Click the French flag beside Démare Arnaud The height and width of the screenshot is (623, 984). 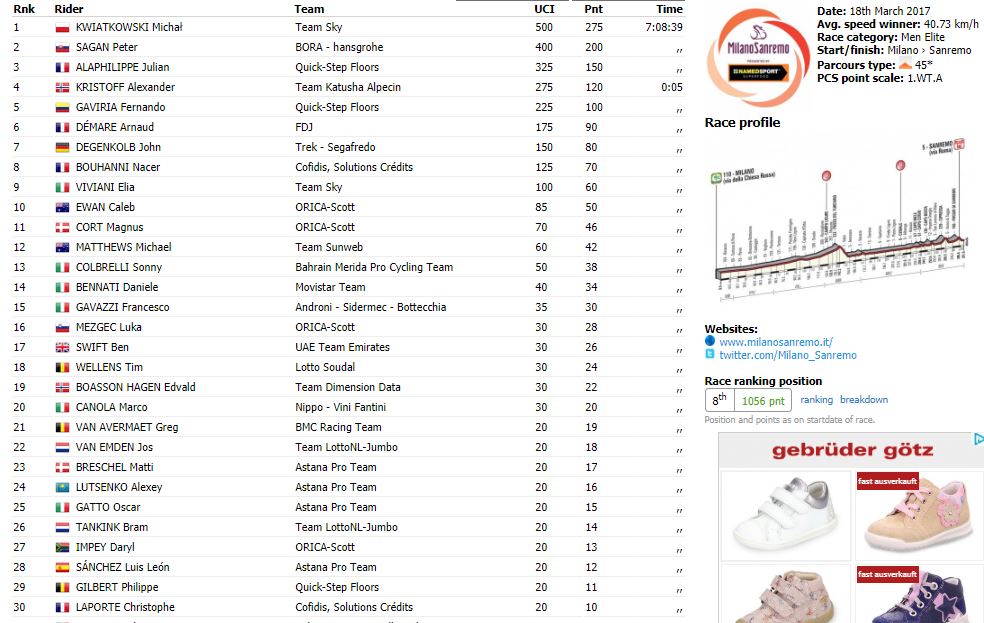click(x=62, y=127)
